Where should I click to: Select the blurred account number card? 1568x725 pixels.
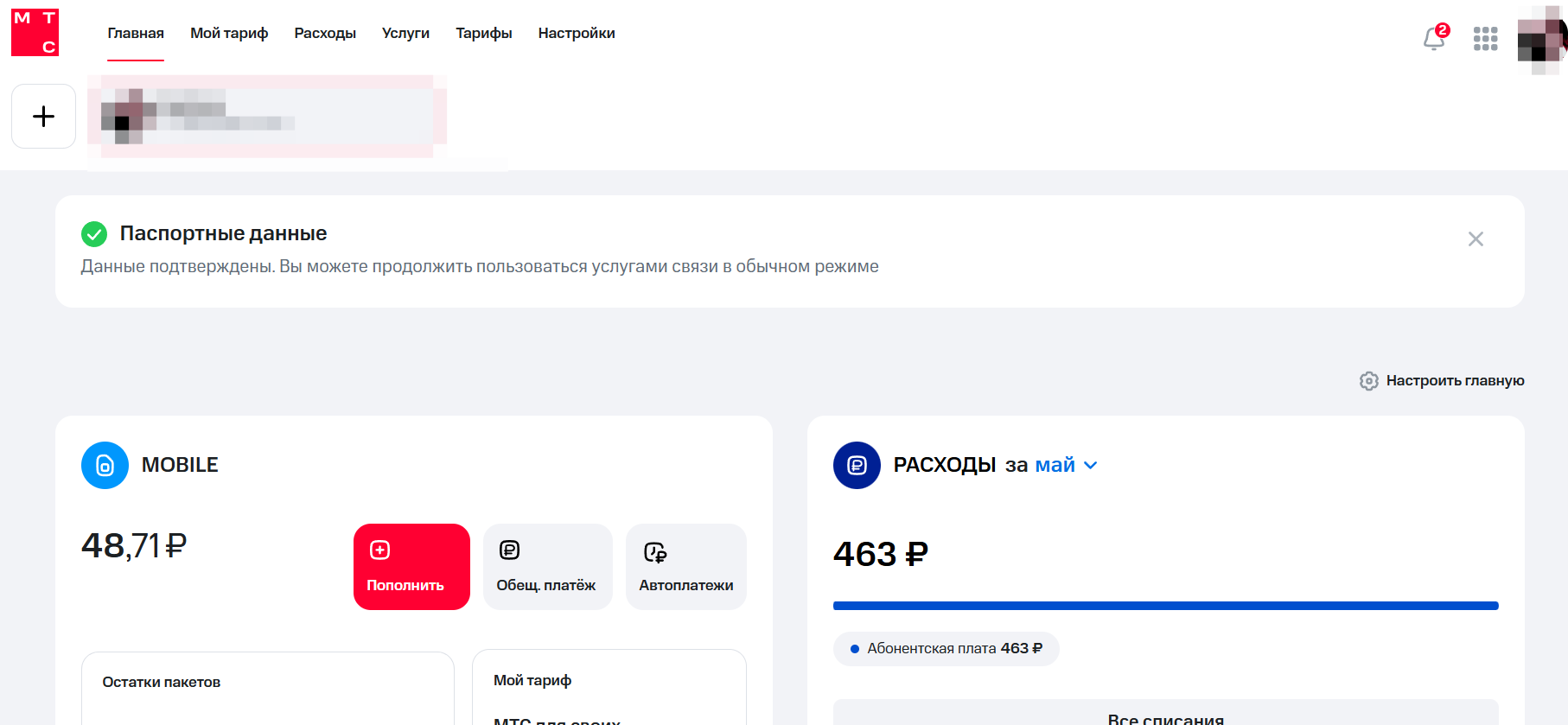267,117
